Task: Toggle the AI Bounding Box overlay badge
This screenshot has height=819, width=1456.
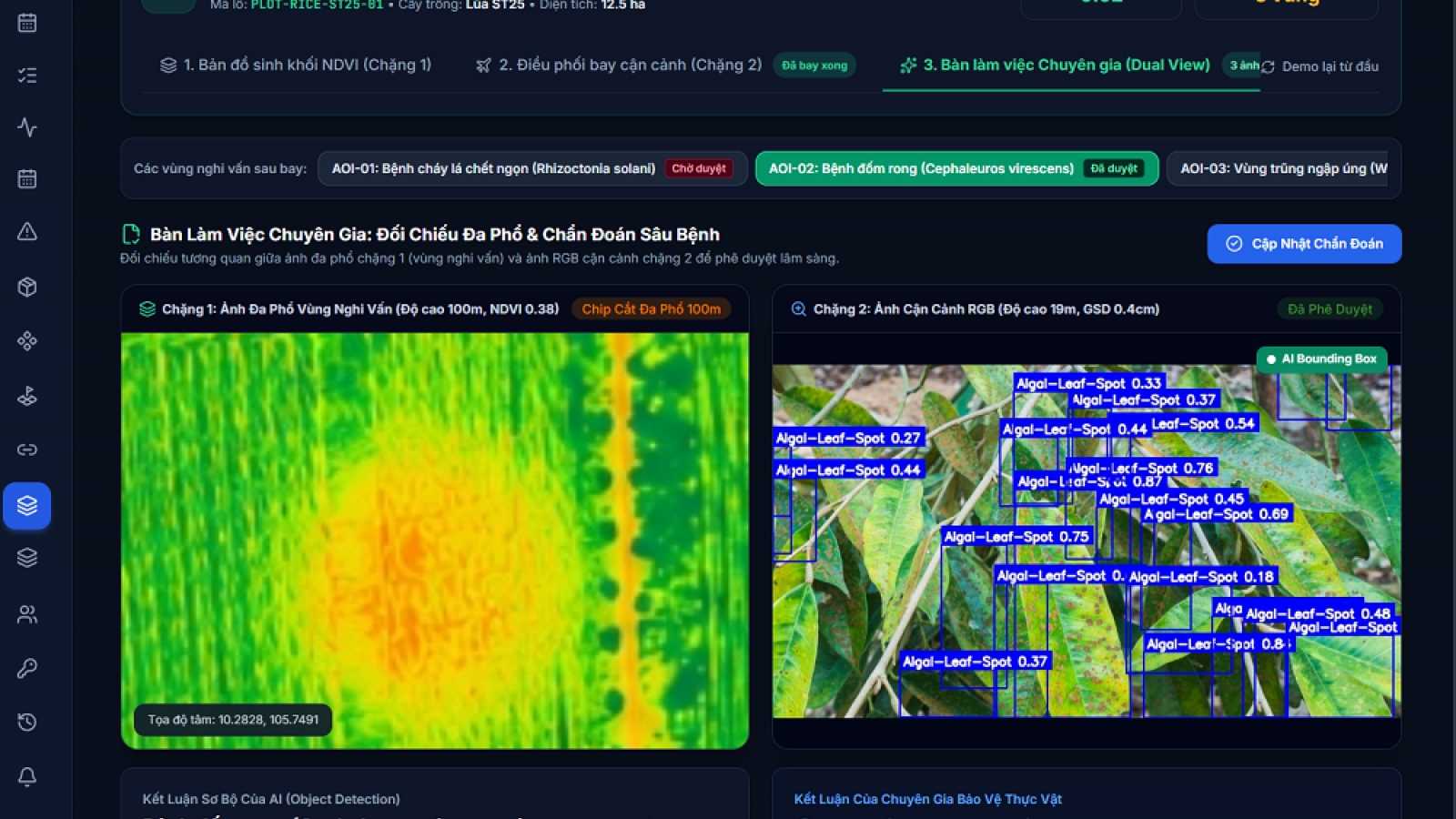Action: tap(1322, 359)
